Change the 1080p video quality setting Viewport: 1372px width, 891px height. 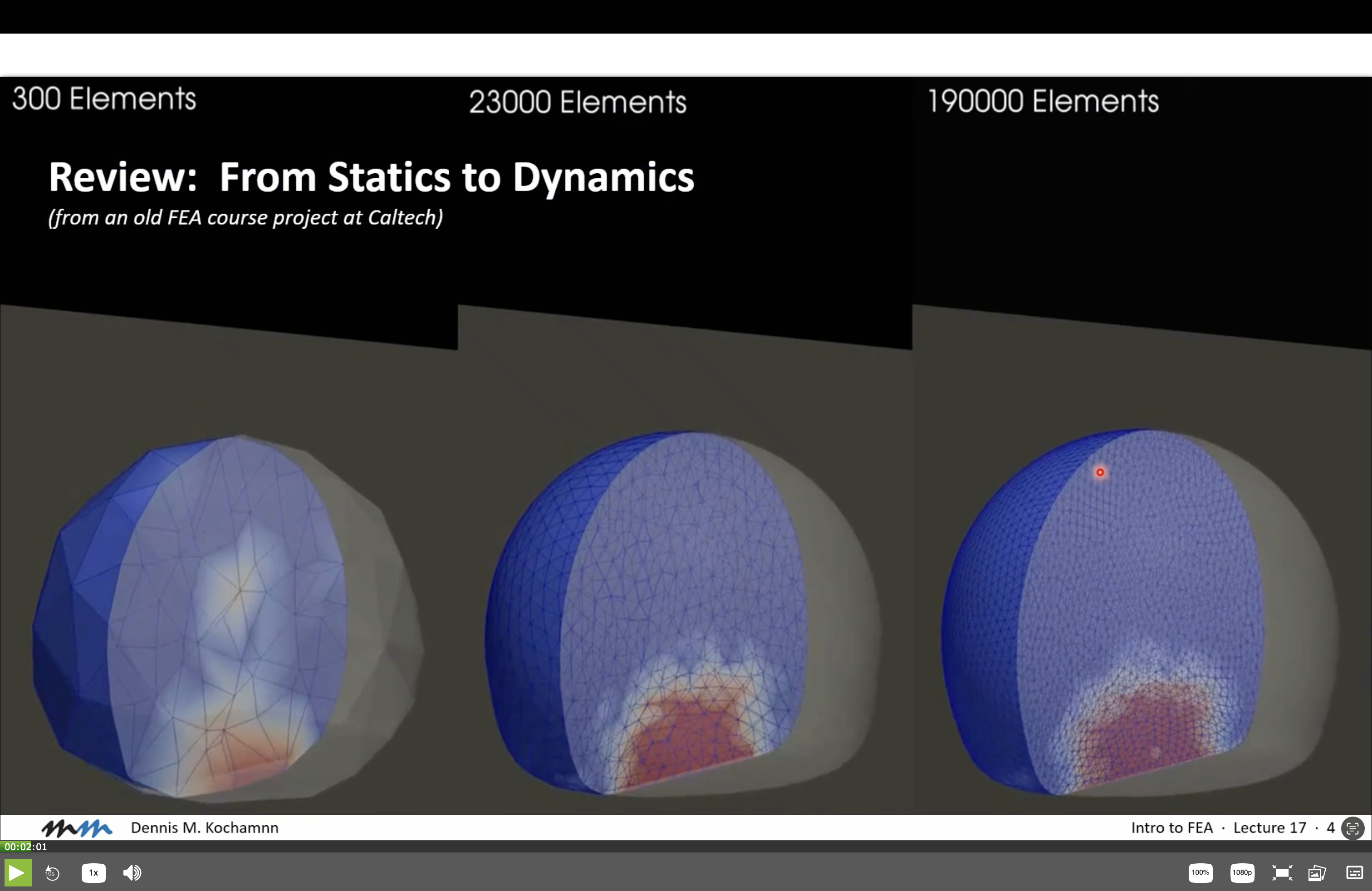tap(1242, 872)
